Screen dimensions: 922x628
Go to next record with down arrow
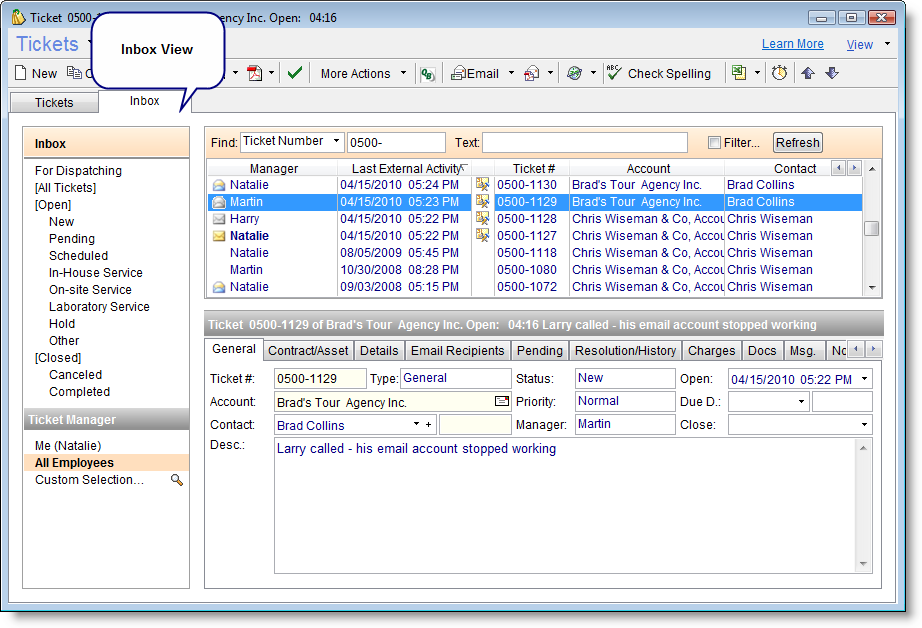pos(832,73)
